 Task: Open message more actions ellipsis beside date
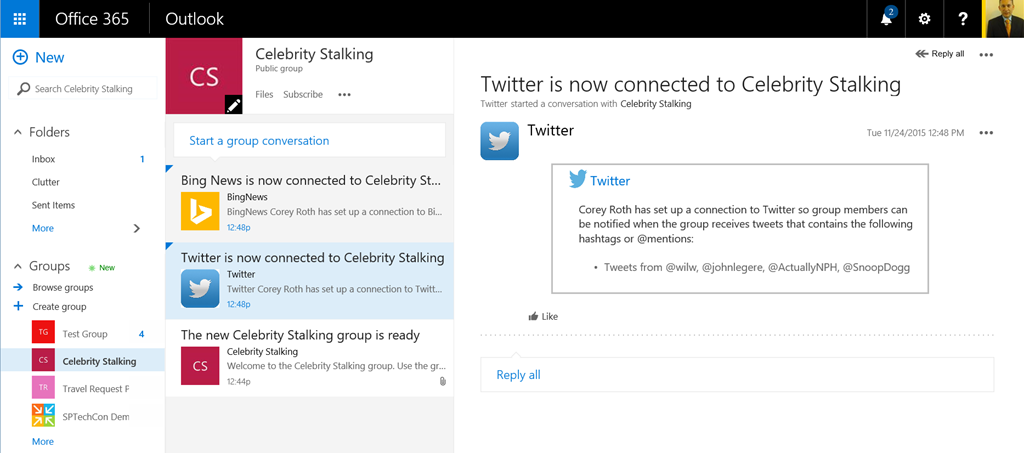(x=986, y=133)
